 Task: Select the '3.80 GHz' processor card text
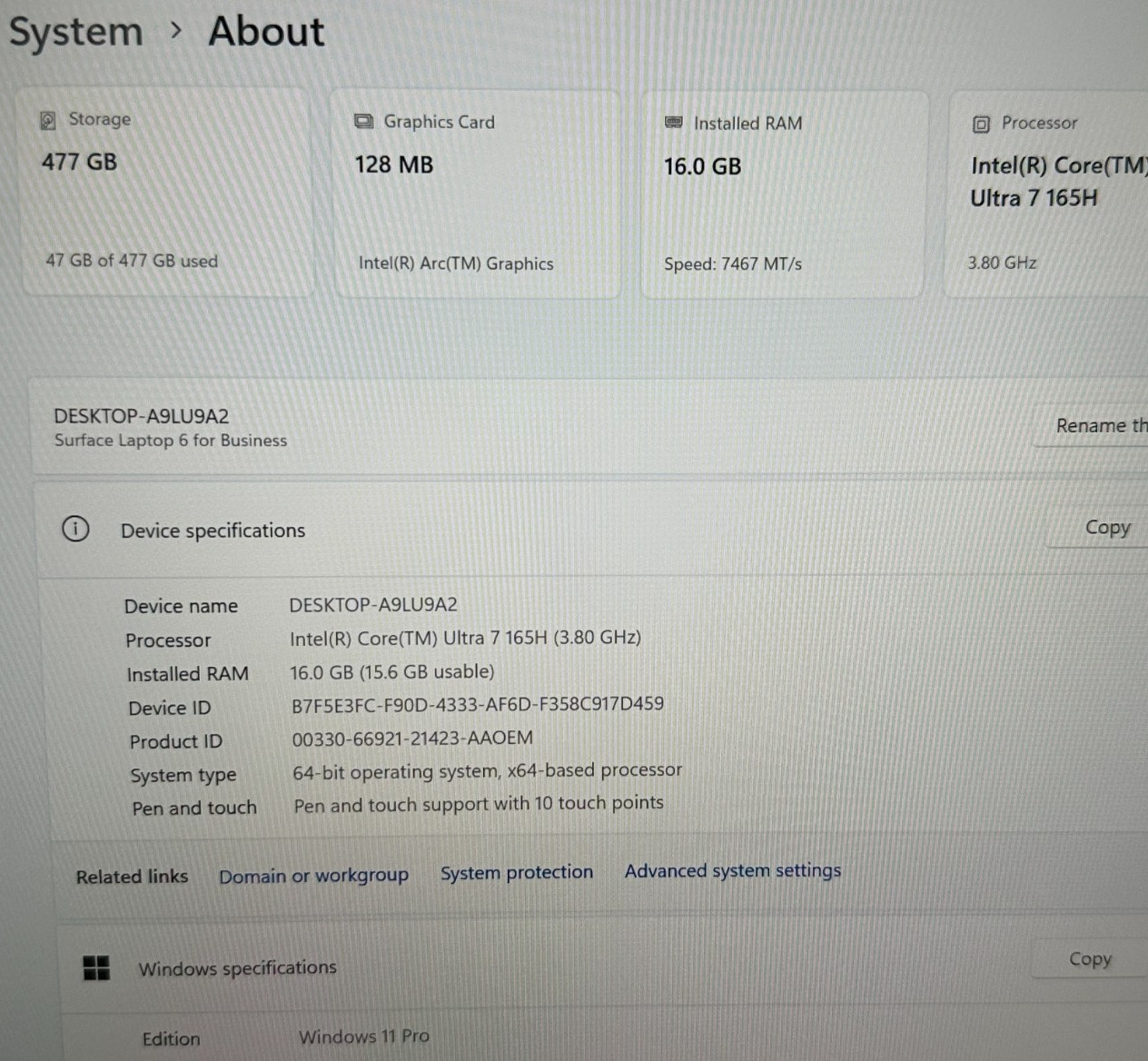(1002, 263)
